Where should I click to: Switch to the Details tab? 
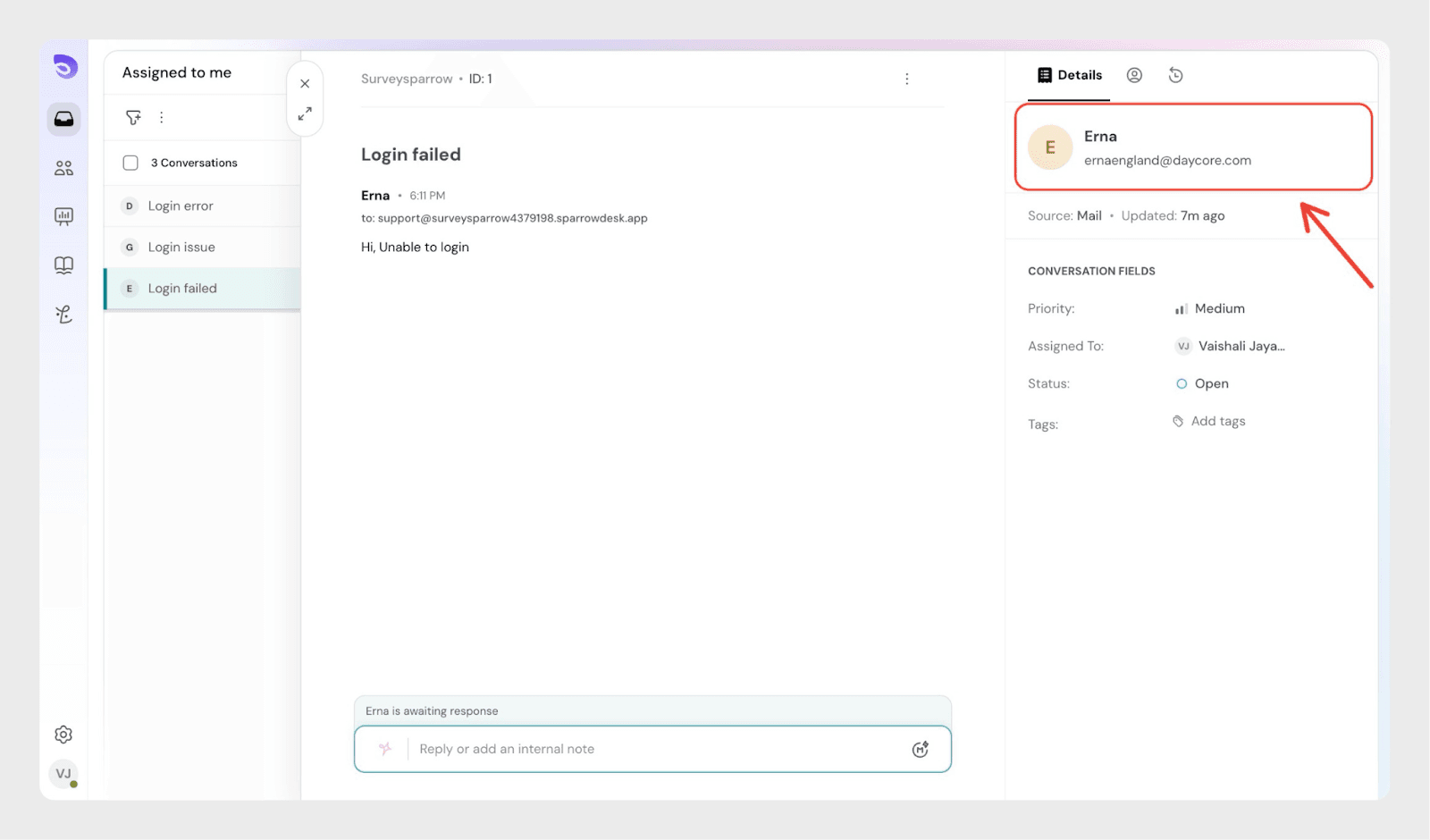(1070, 75)
